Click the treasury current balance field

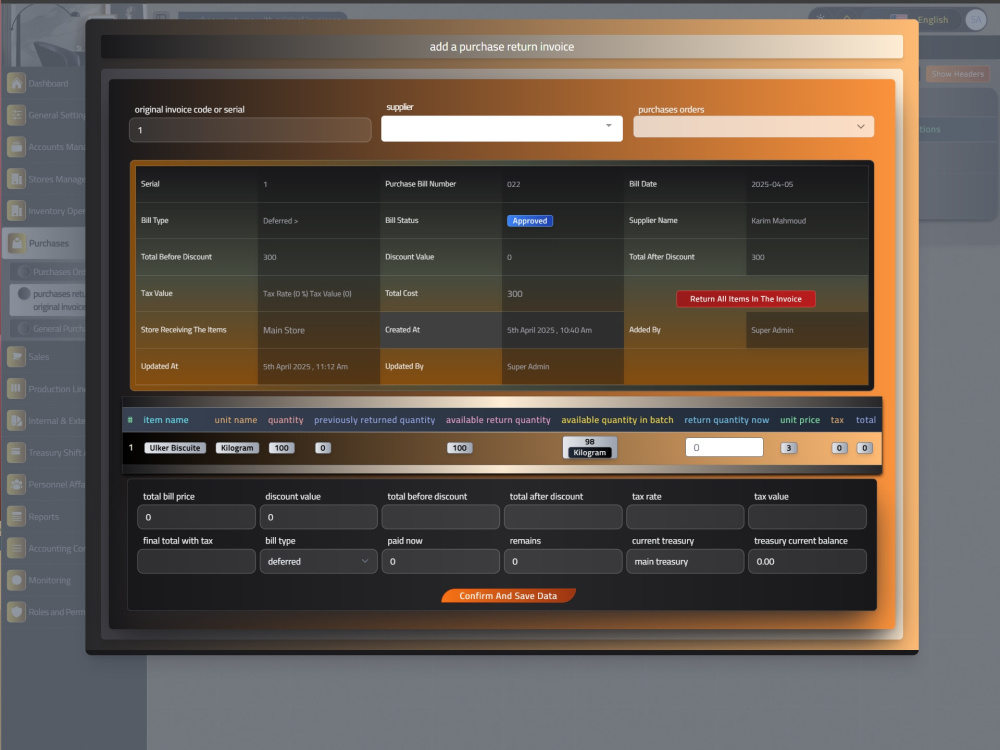[x=807, y=561]
